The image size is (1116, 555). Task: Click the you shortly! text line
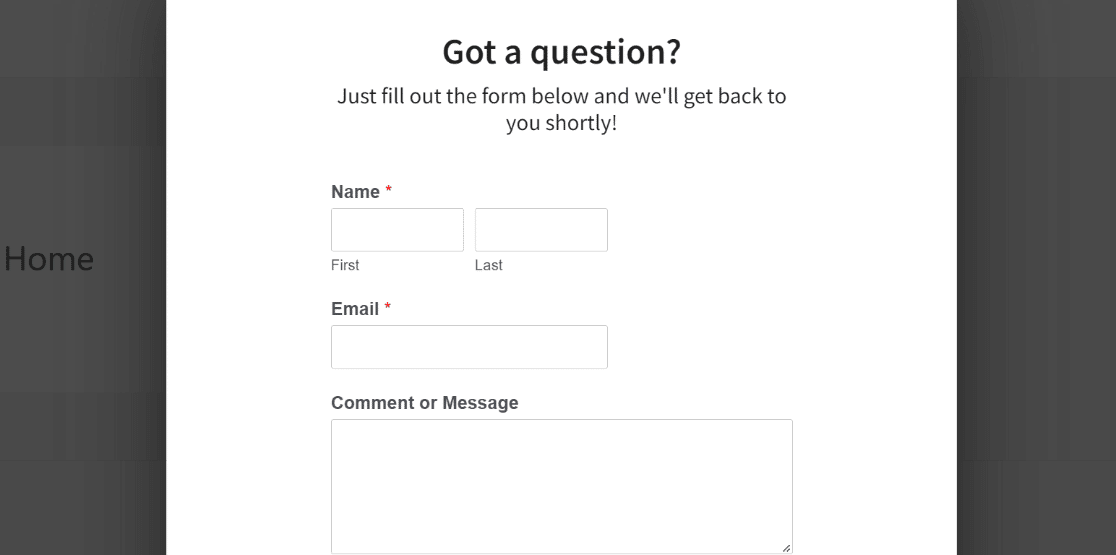[562, 123]
